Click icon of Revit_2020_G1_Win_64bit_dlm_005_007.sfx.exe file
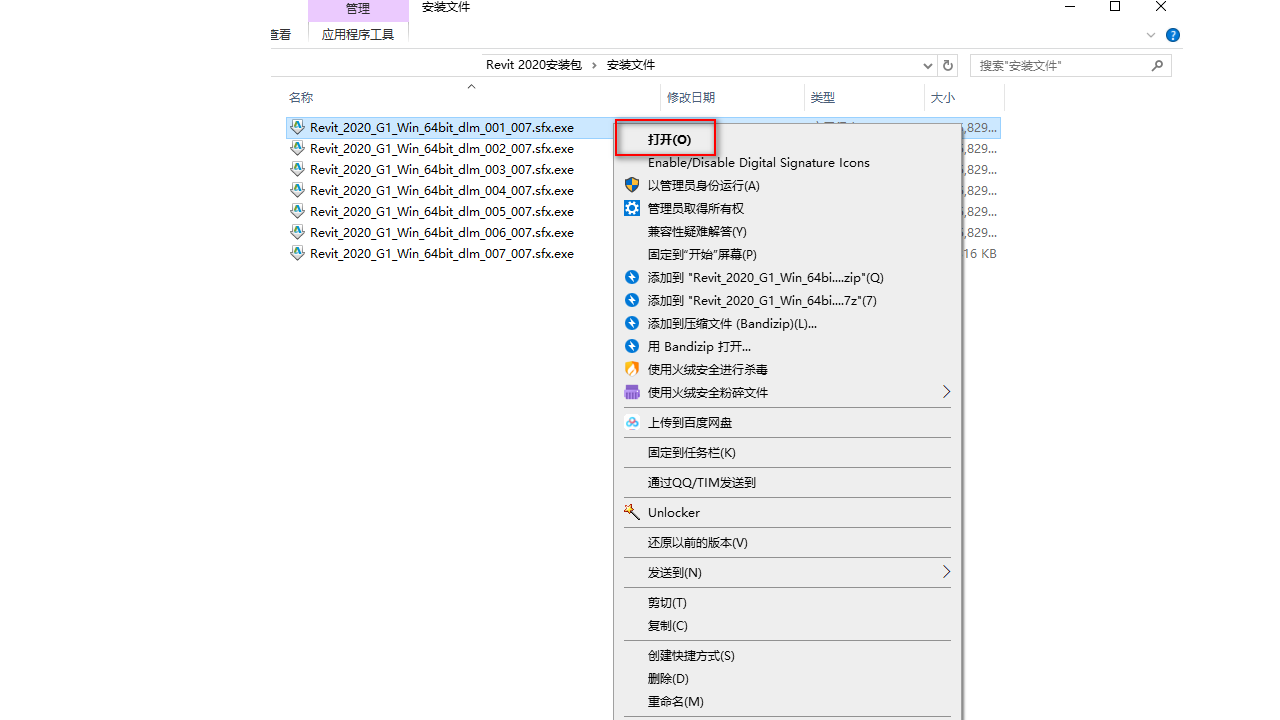The height and width of the screenshot is (720, 1280). coord(297,211)
